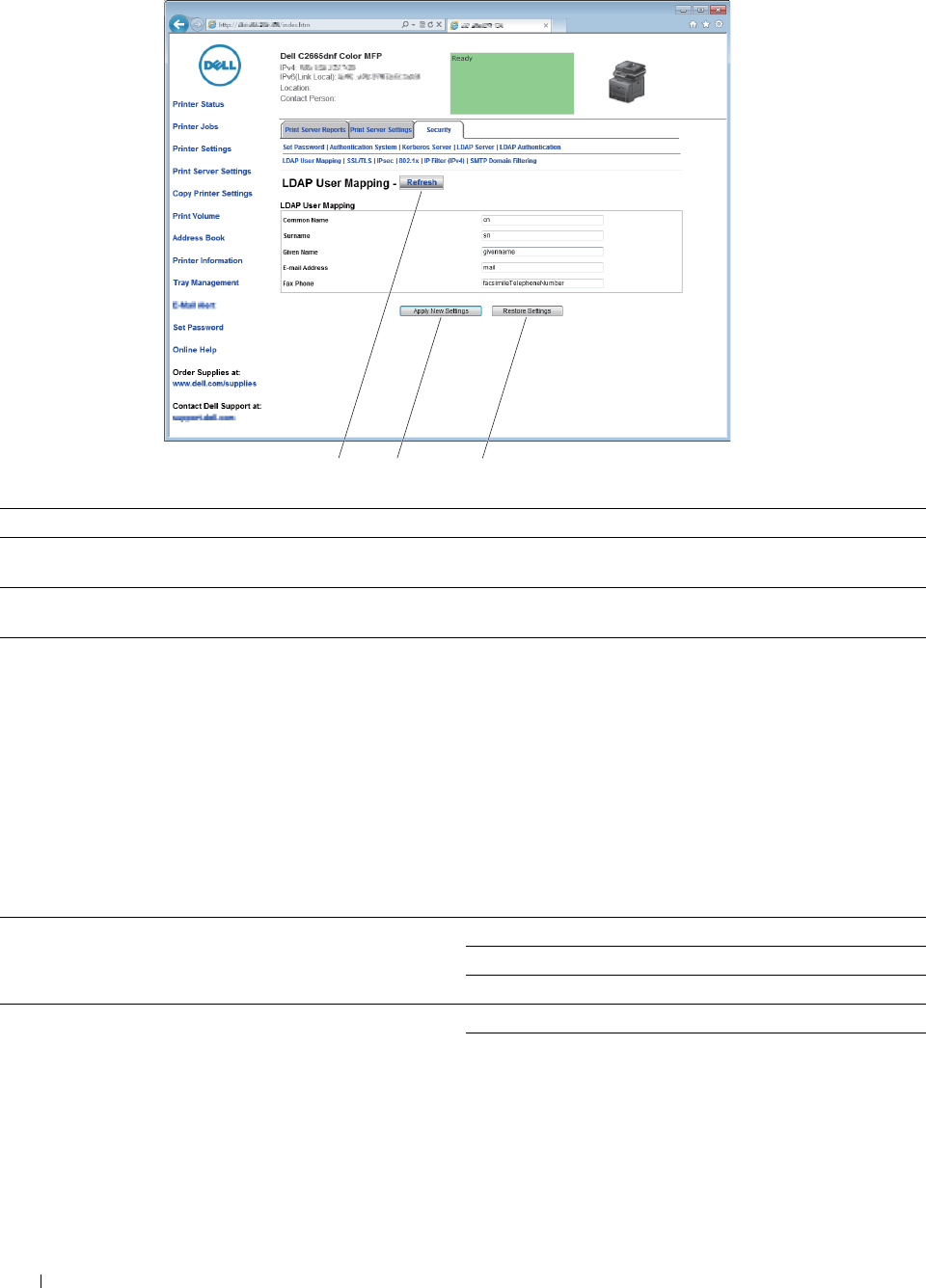Select the Security tab

[x=439, y=129]
